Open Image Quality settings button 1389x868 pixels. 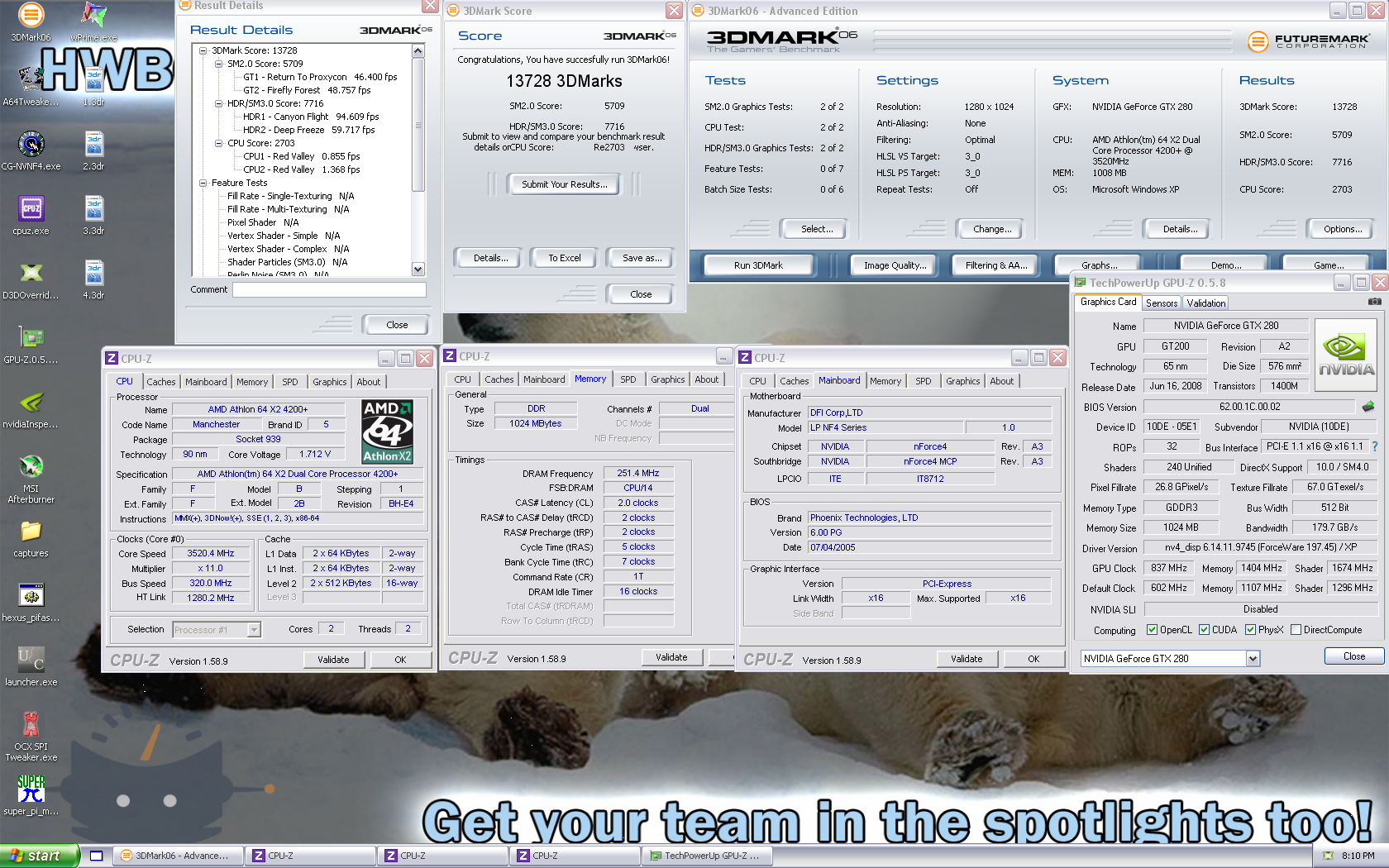[895, 265]
